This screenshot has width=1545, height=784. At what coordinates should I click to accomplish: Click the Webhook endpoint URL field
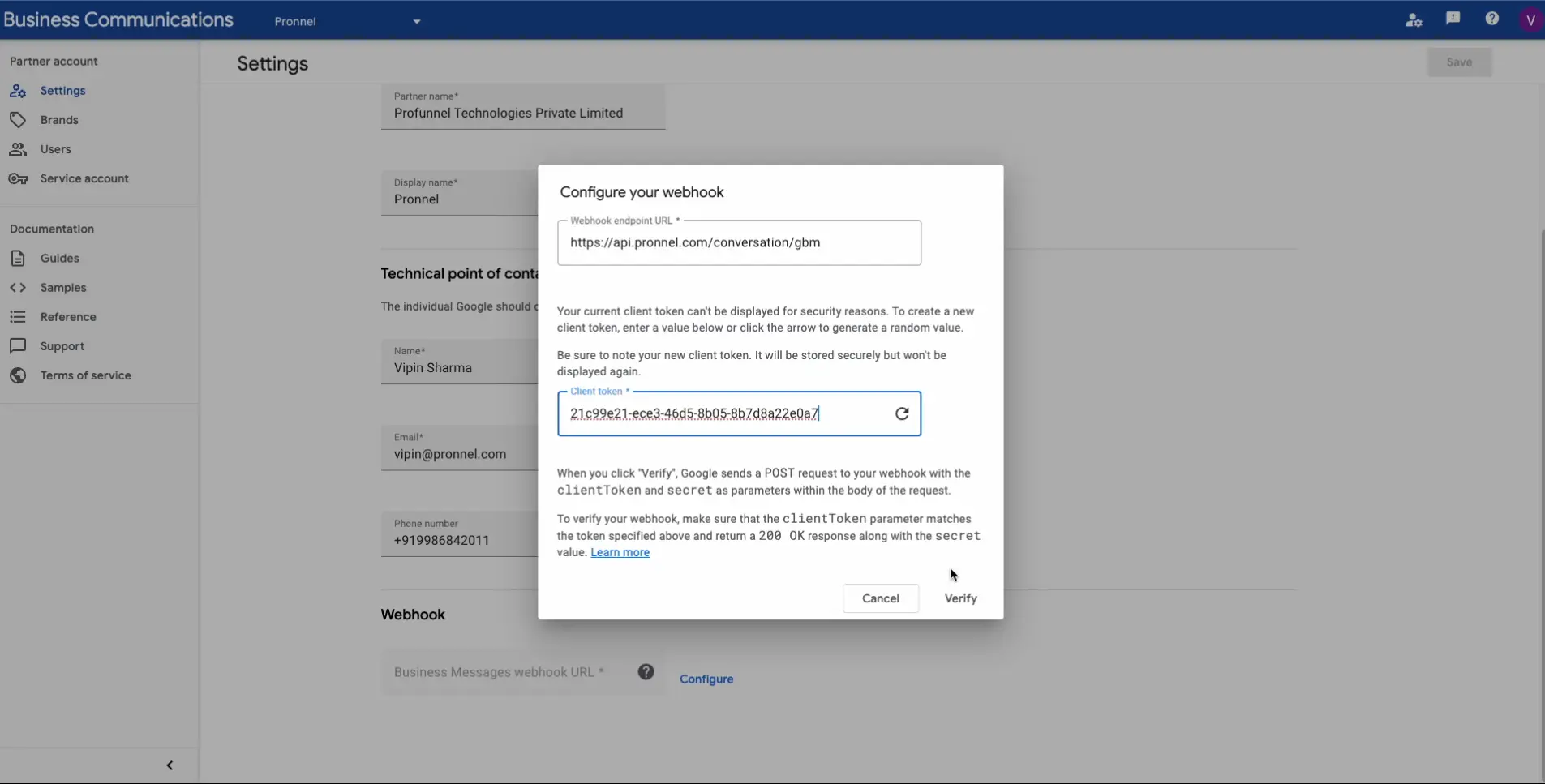[739, 242]
